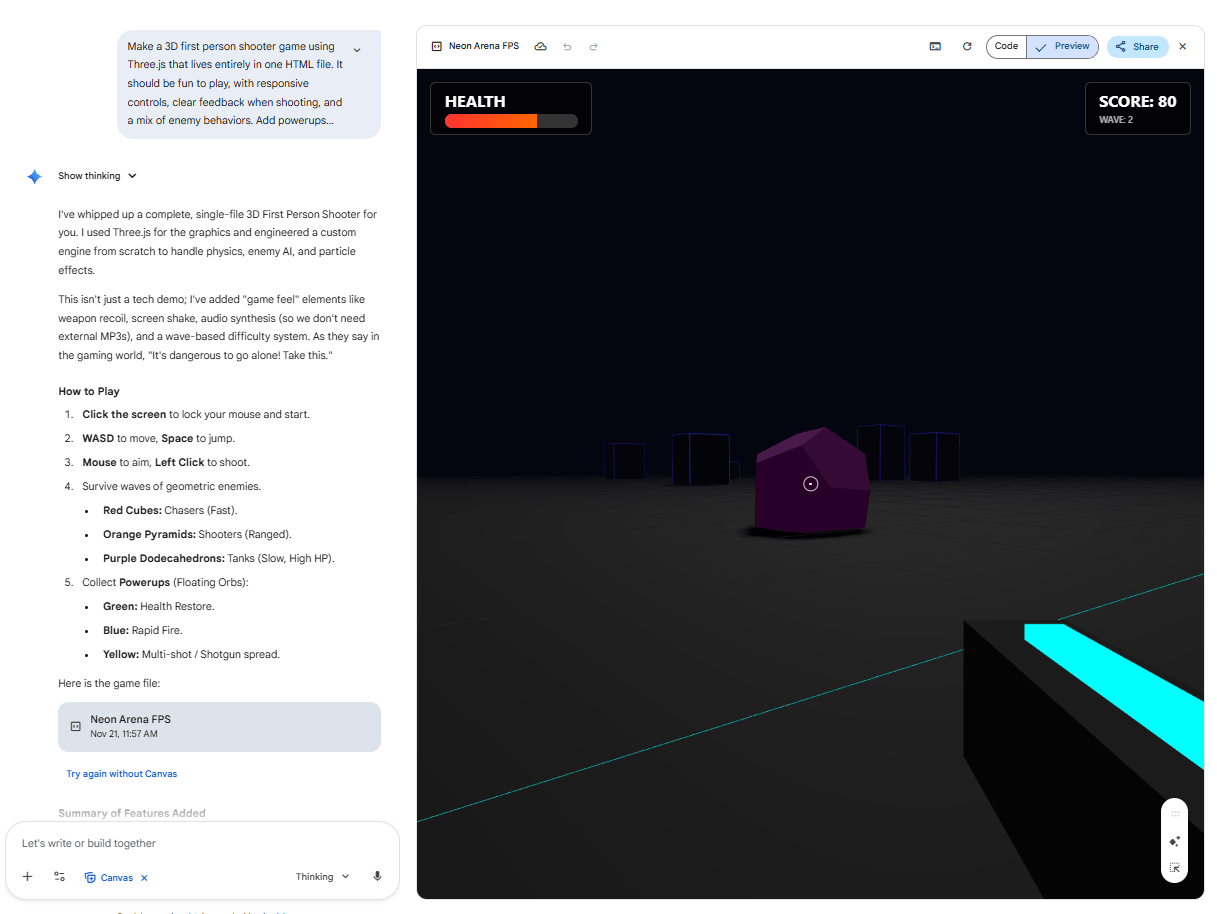Click the console icon left of the refresh button
This screenshot has height=914, width=1217.
[935, 46]
